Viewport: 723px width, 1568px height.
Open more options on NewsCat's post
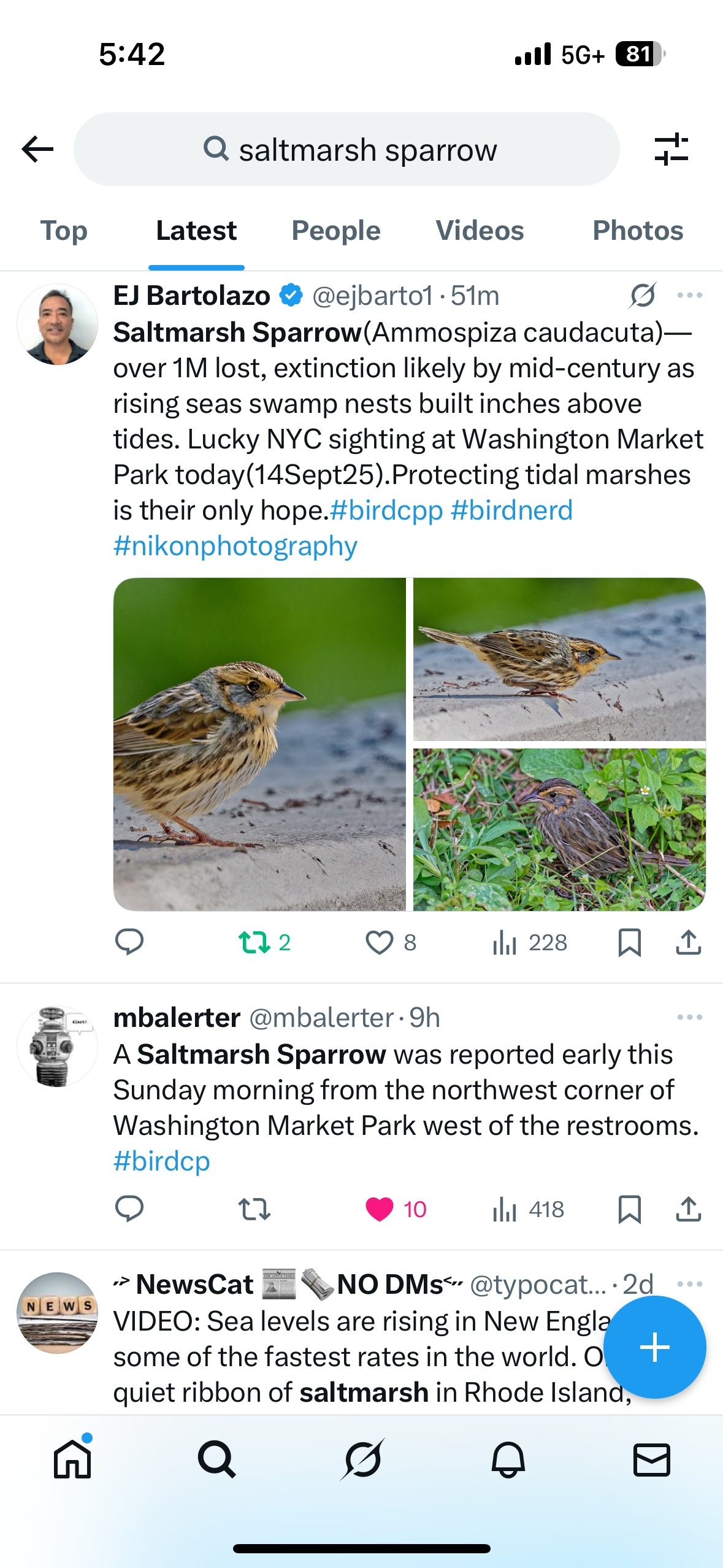click(x=689, y=1284)
